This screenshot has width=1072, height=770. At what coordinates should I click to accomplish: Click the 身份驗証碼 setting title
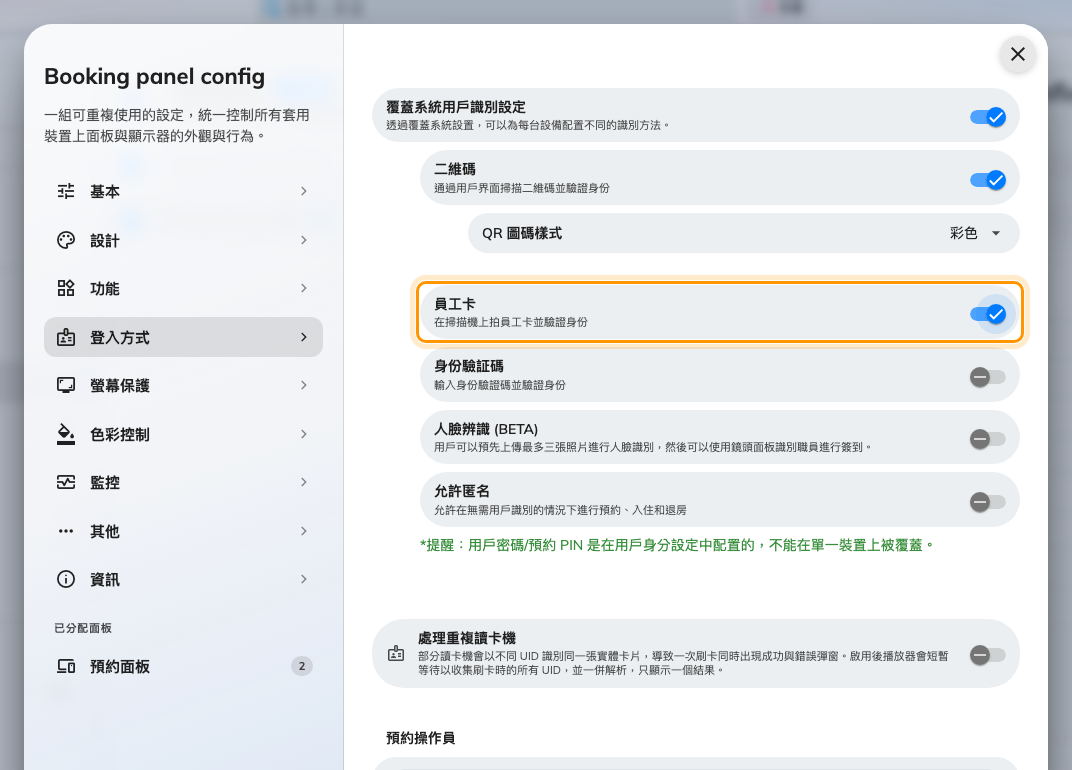point(469,366)
